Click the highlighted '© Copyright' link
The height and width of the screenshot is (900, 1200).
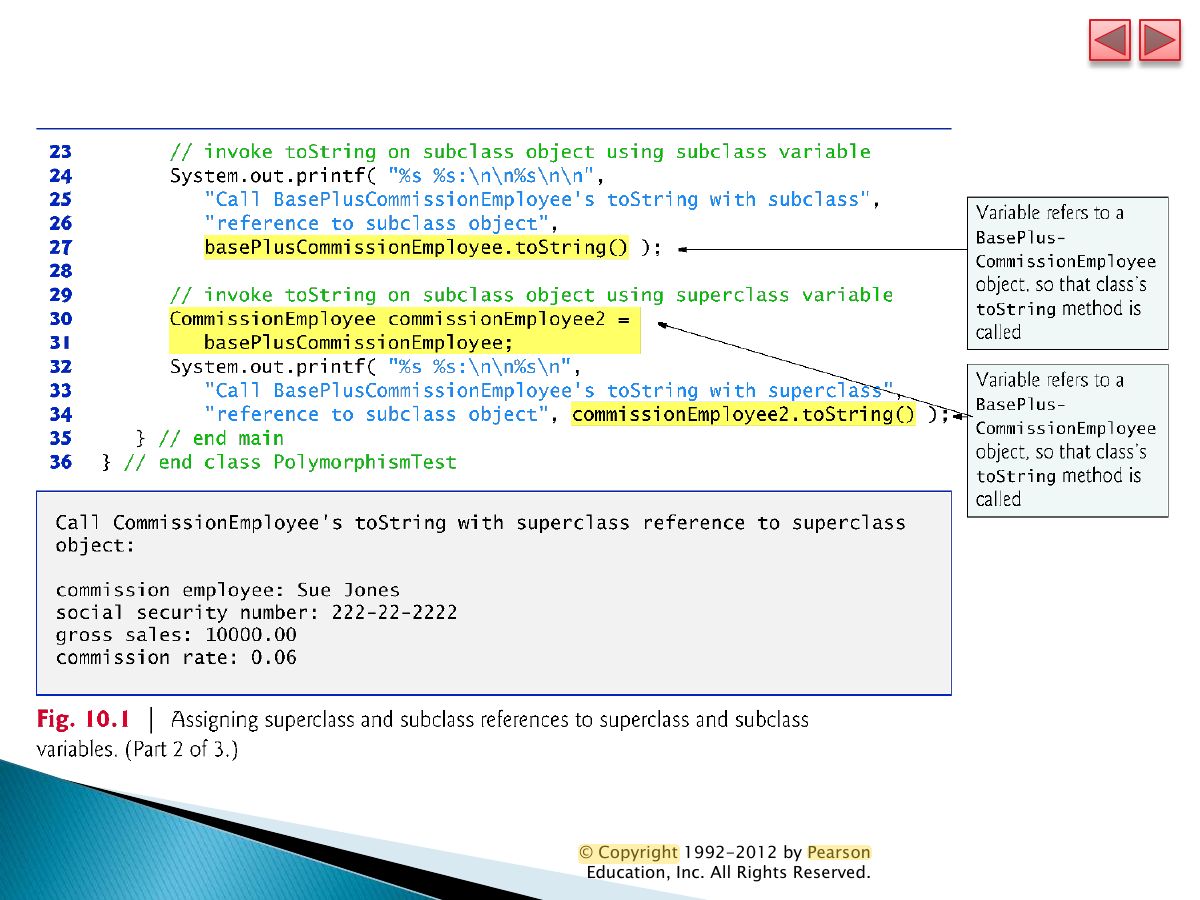click(628, 853)
